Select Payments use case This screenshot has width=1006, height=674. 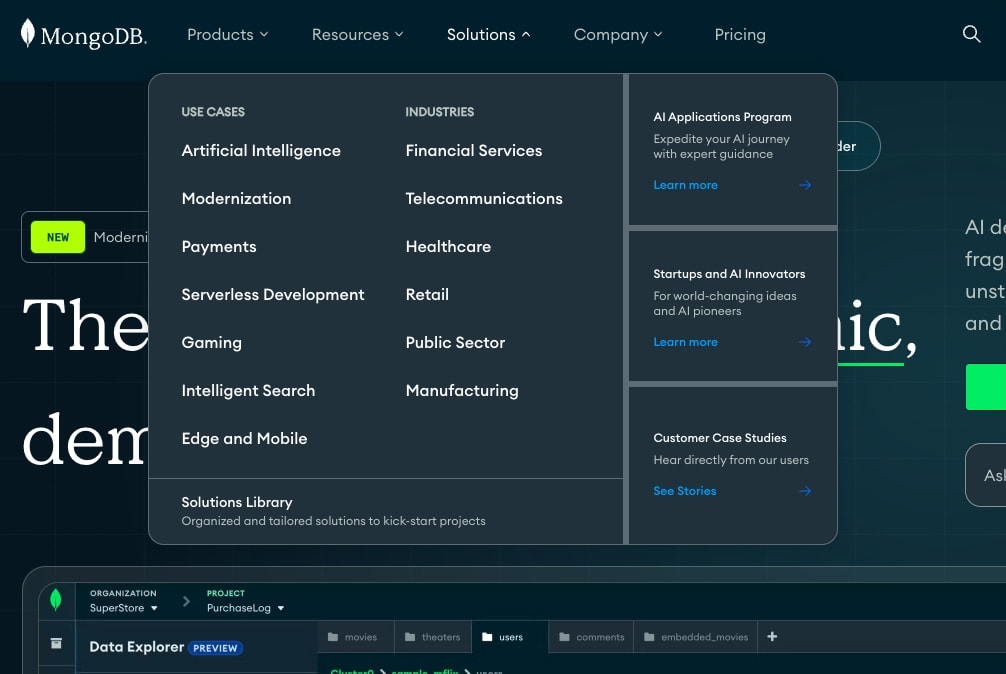point(219,247)
